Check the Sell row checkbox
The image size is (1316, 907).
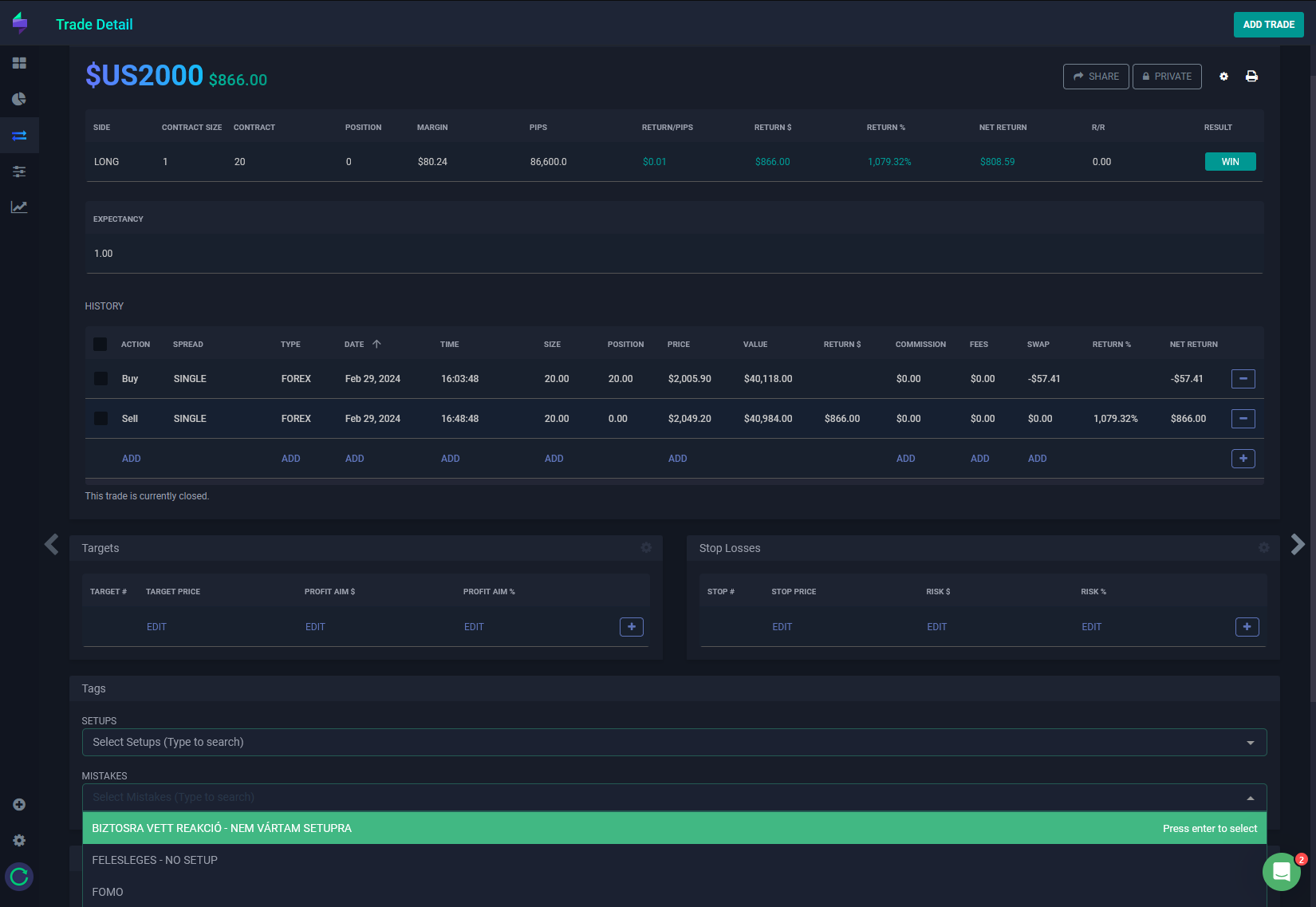[100, 419]
